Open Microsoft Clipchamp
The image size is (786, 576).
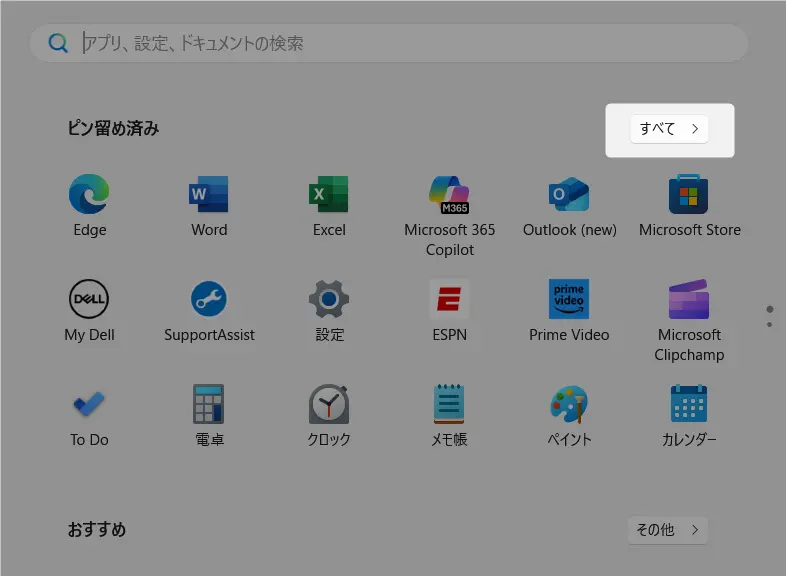689,320
